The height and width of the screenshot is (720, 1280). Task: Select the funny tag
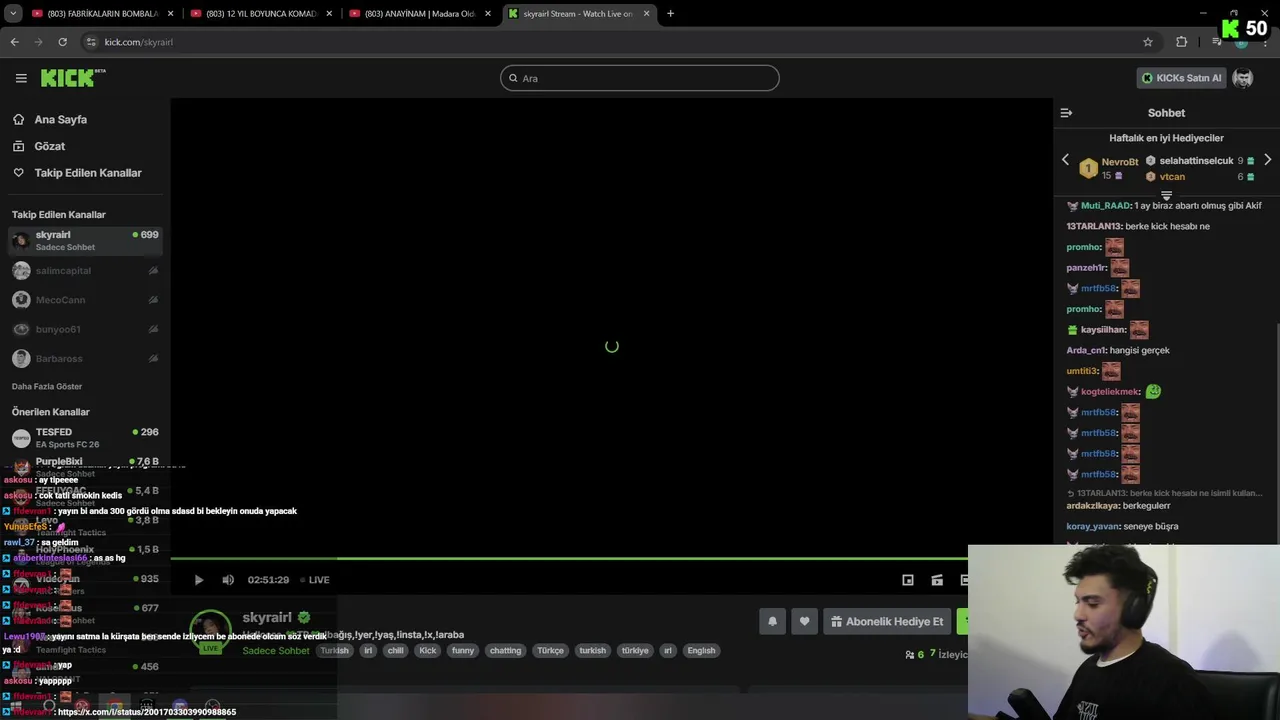tap(463, 651)
